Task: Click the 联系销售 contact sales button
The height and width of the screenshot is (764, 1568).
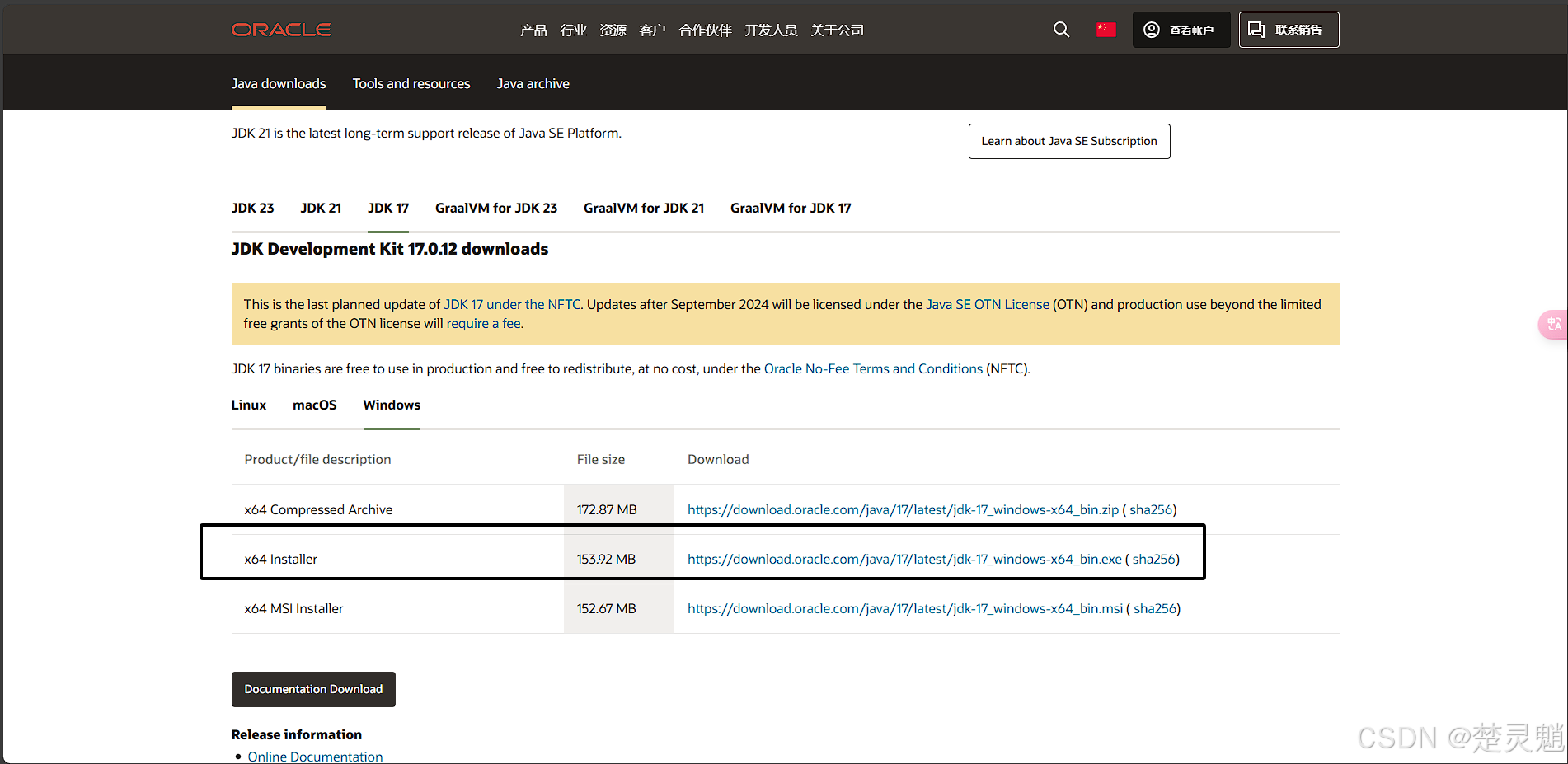Action: 1289,30
